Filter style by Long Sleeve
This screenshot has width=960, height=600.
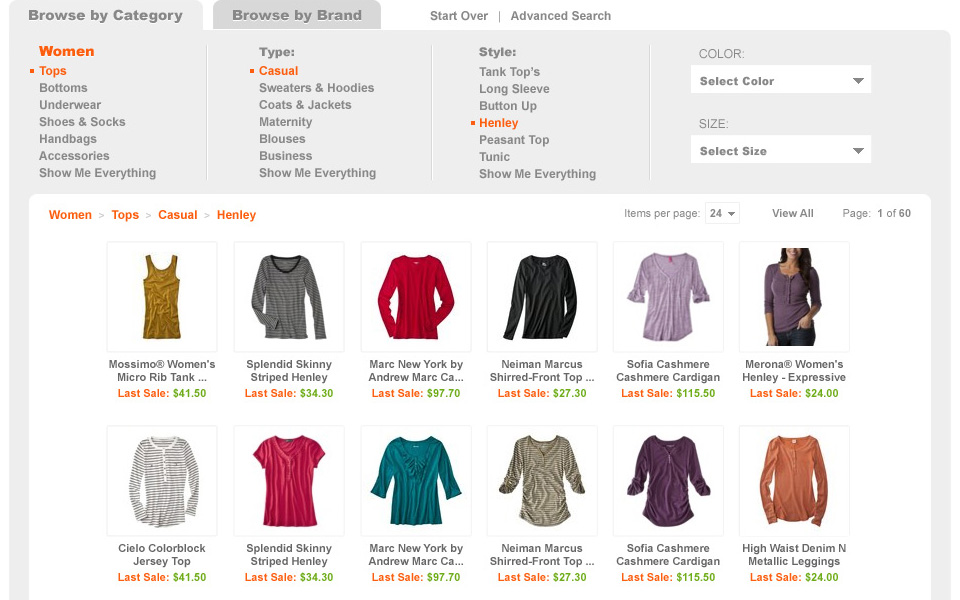514,89
